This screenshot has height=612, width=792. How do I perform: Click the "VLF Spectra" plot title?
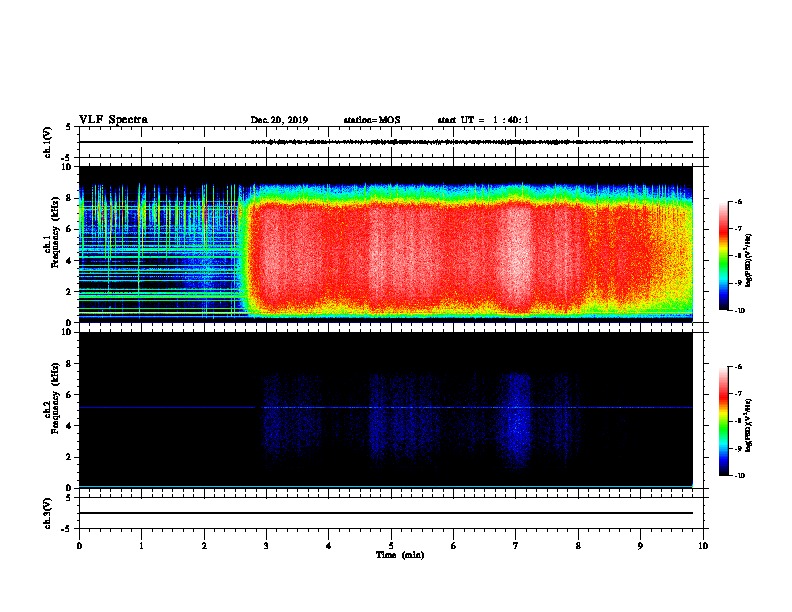113,120
